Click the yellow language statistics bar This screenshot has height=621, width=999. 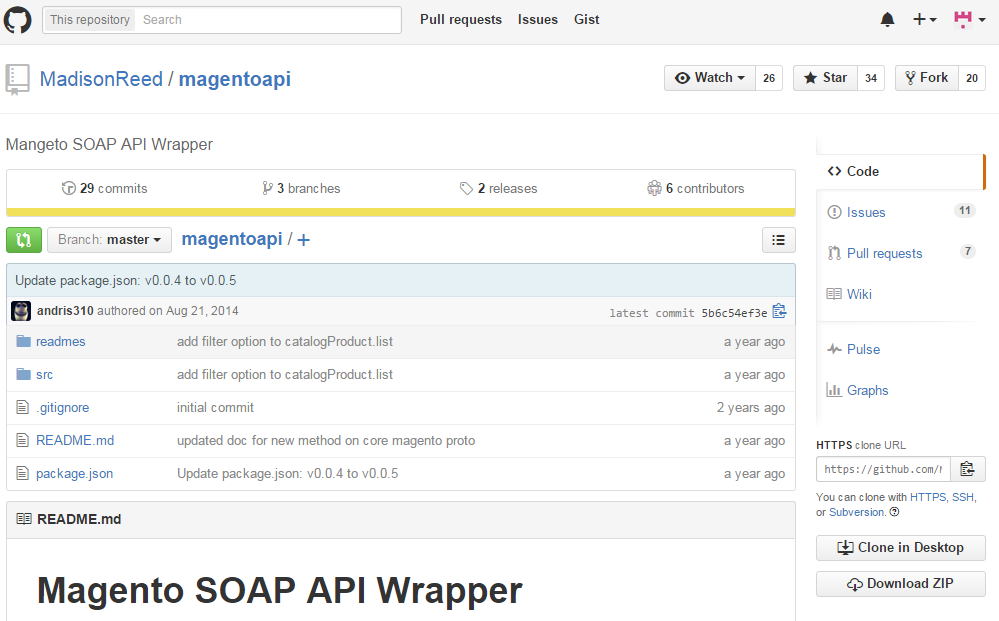point(400,212)
